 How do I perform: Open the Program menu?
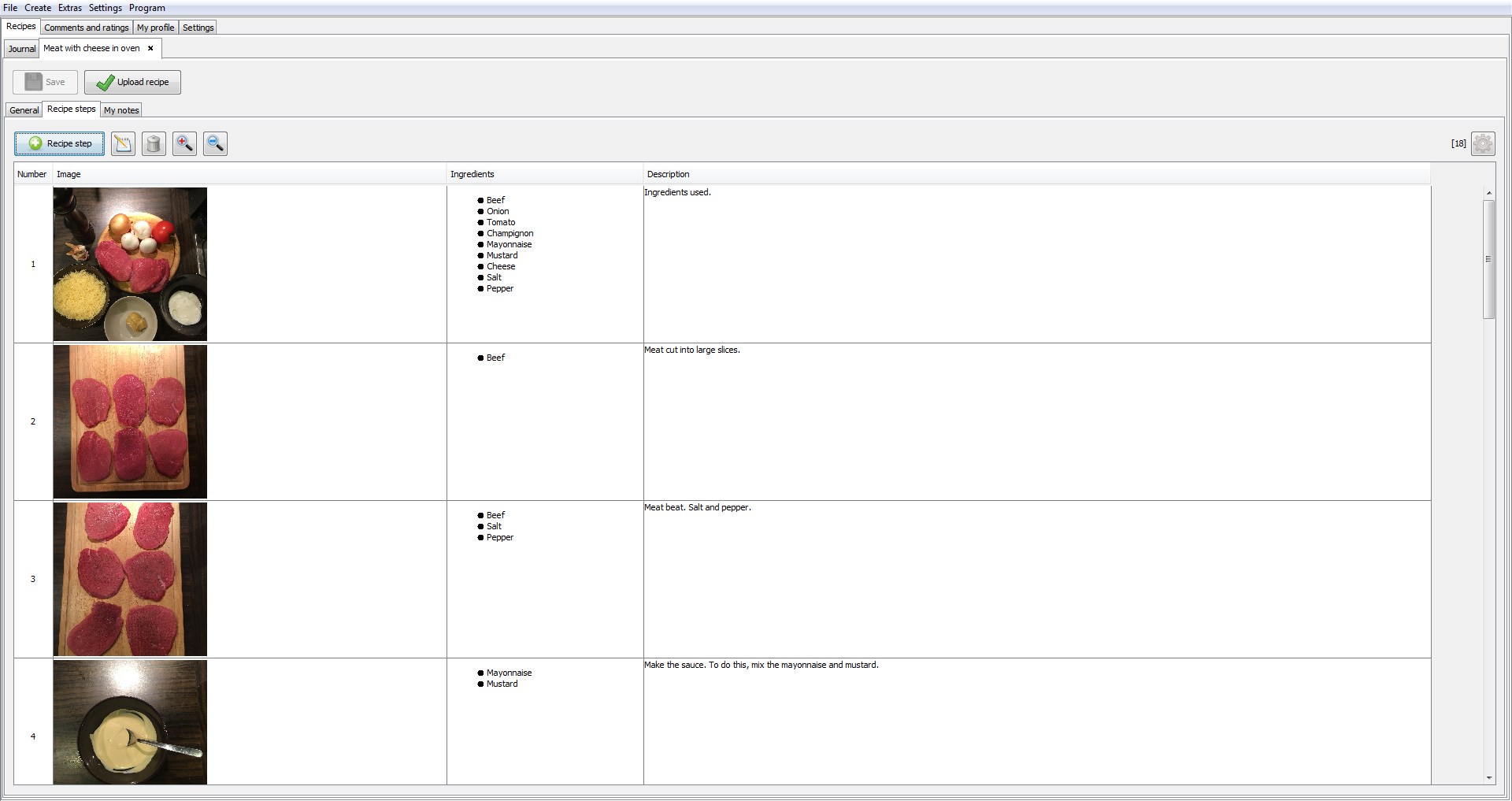coord(146,7)
